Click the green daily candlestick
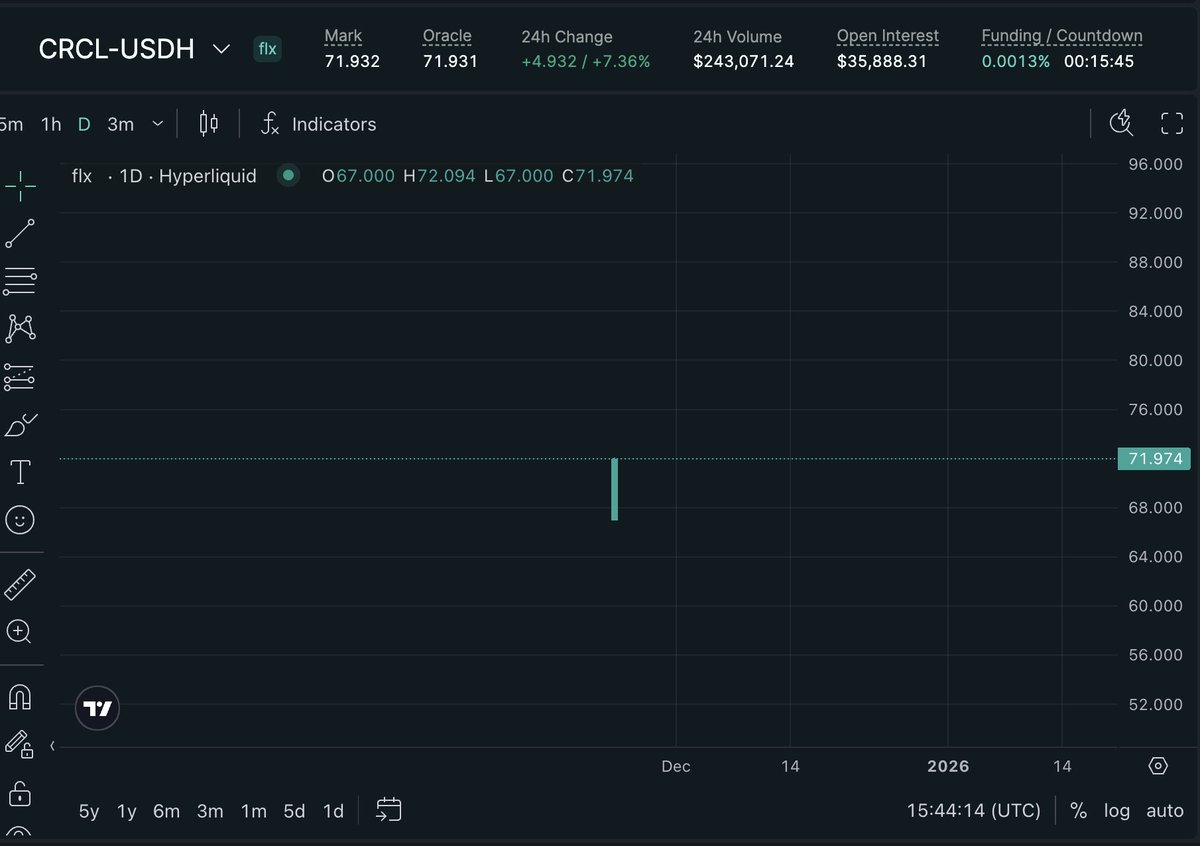 click(614, 489)
